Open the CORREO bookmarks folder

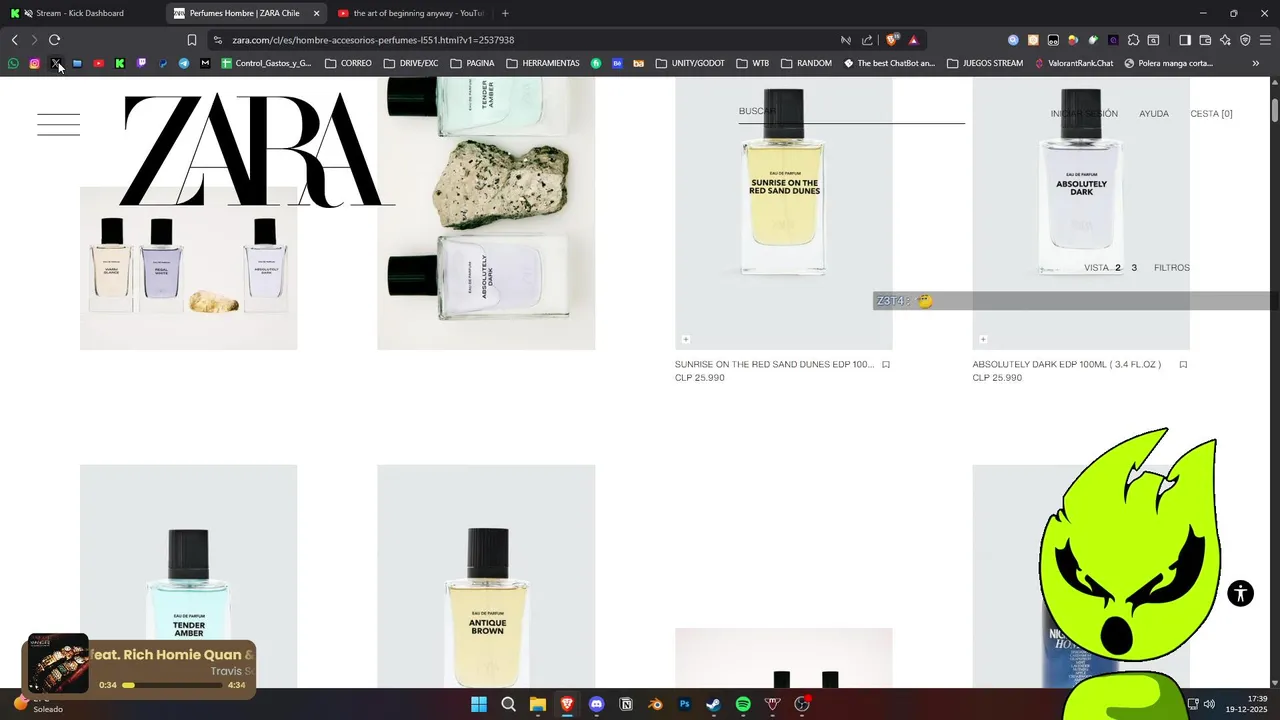(x=348, y=63)
